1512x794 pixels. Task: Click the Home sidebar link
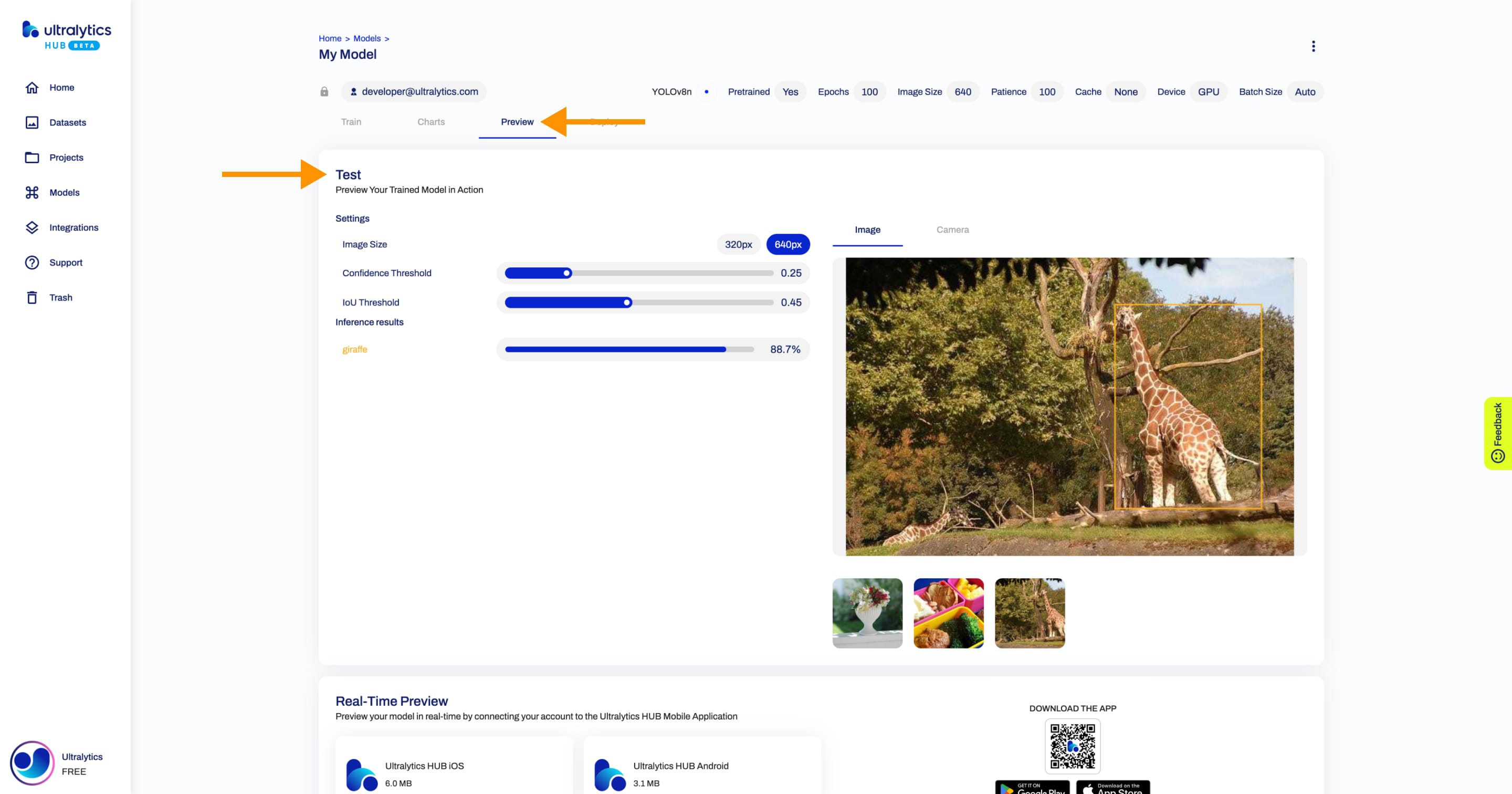pos(61,87)
